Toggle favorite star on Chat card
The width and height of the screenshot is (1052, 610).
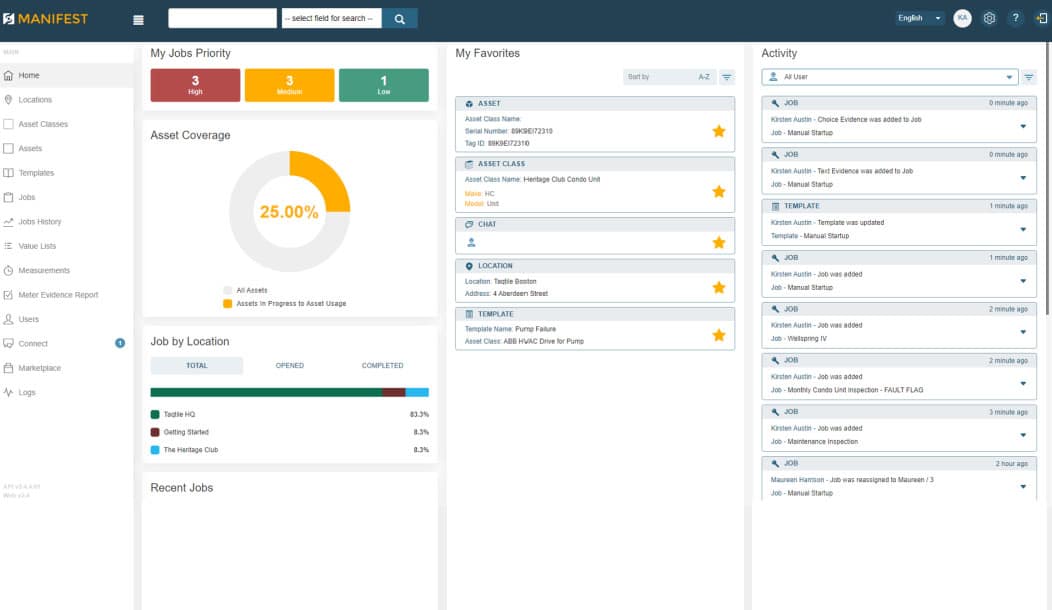tap(719, 242)
